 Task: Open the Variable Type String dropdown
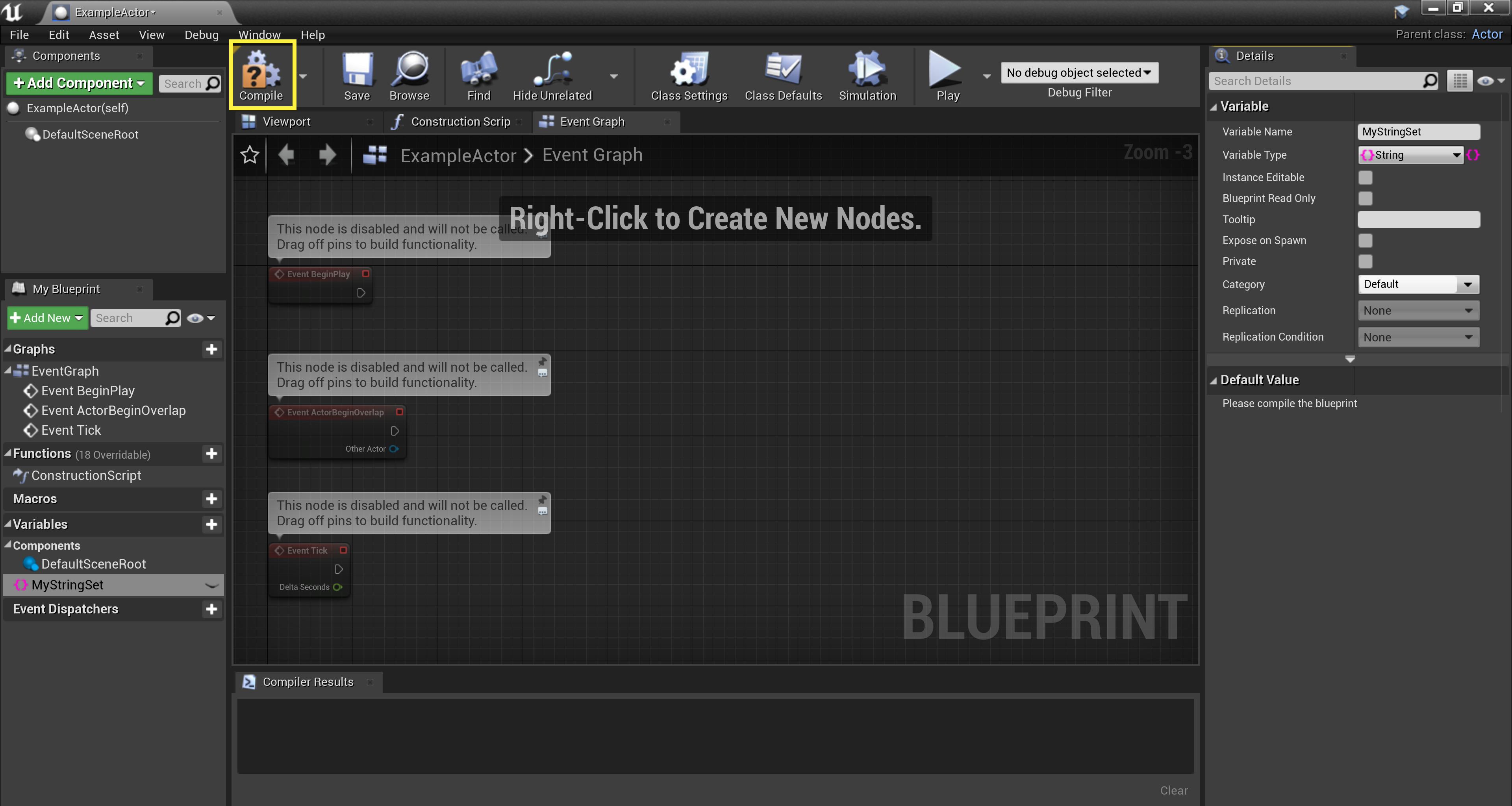[x=1410, y=155]
